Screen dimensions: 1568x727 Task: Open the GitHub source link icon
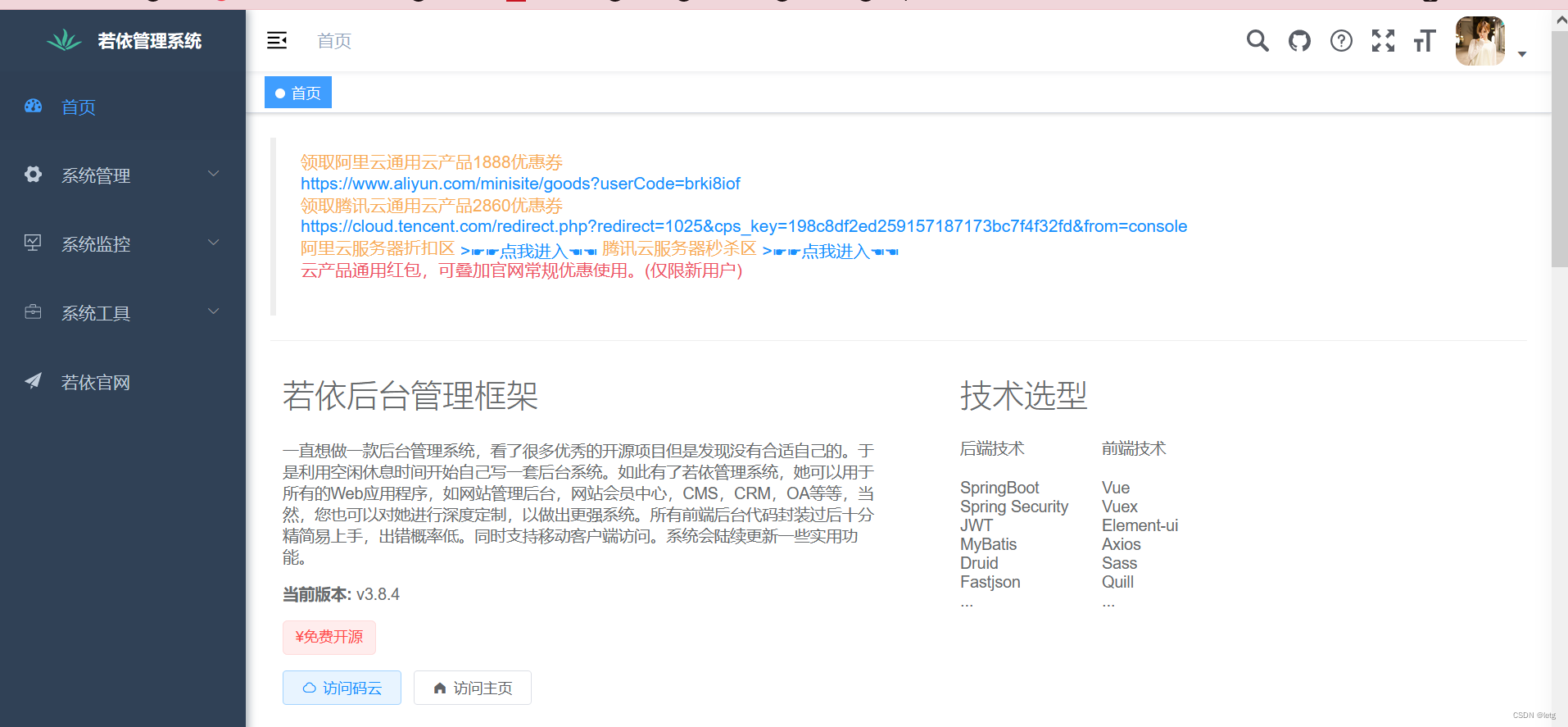coord(1299,40)
